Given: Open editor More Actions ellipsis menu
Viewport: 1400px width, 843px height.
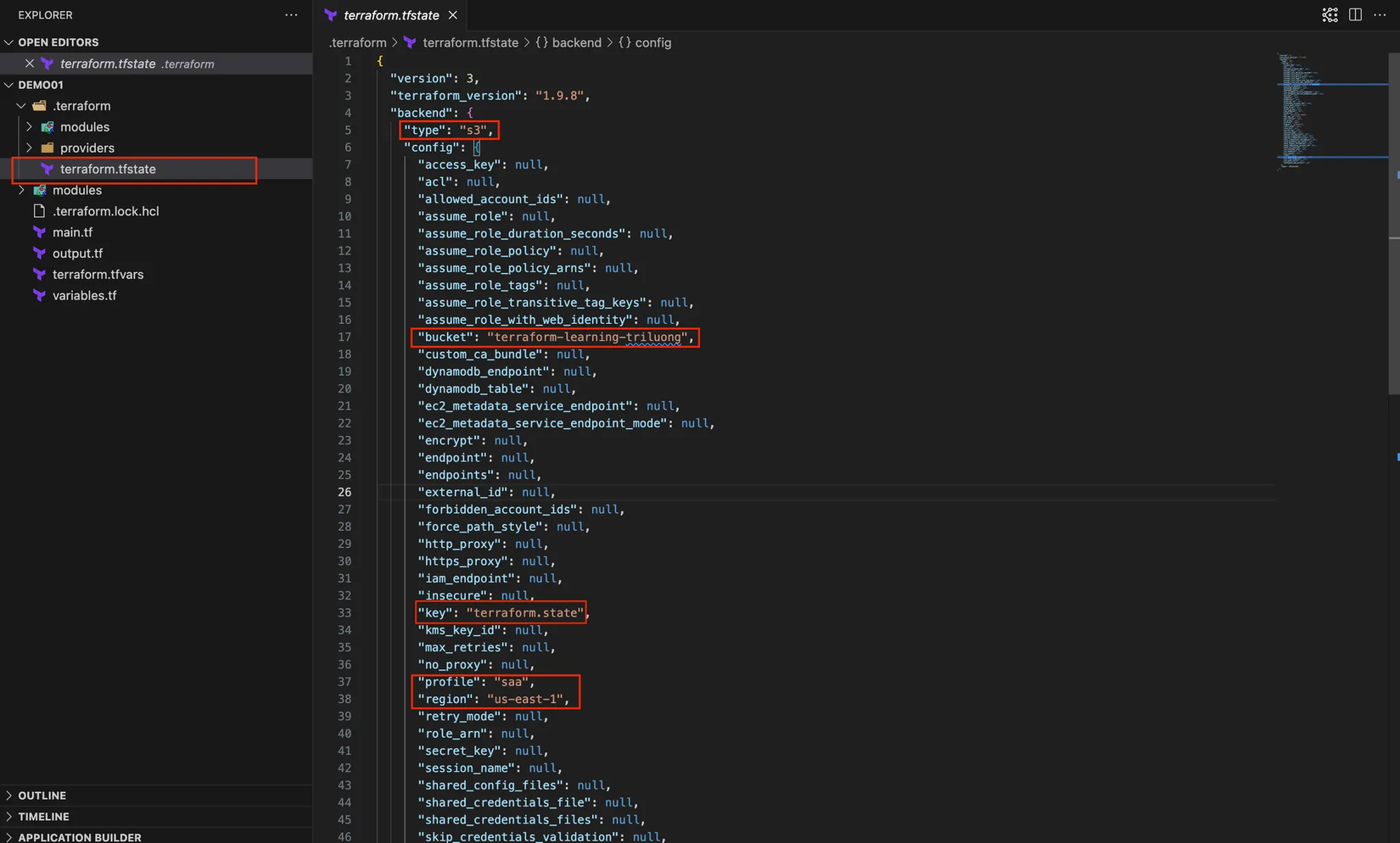Looking at the screenshot, I should [1380, 15].
